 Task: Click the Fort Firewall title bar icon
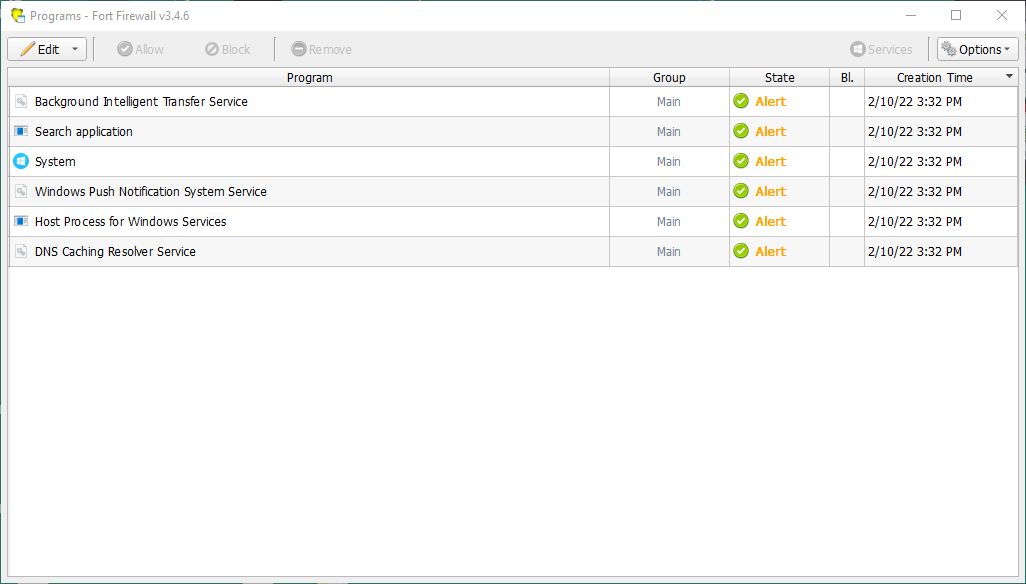click(15, 15)
